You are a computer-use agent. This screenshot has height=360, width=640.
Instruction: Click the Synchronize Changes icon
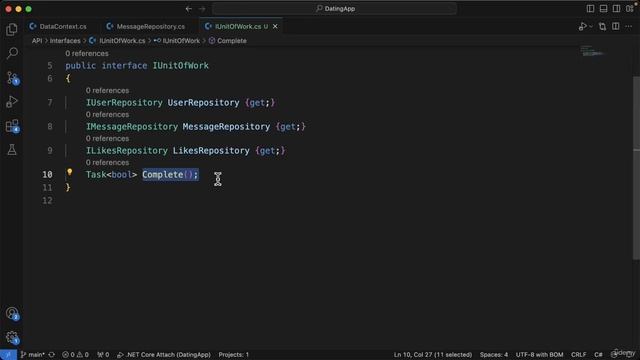[x=52, y=355]
